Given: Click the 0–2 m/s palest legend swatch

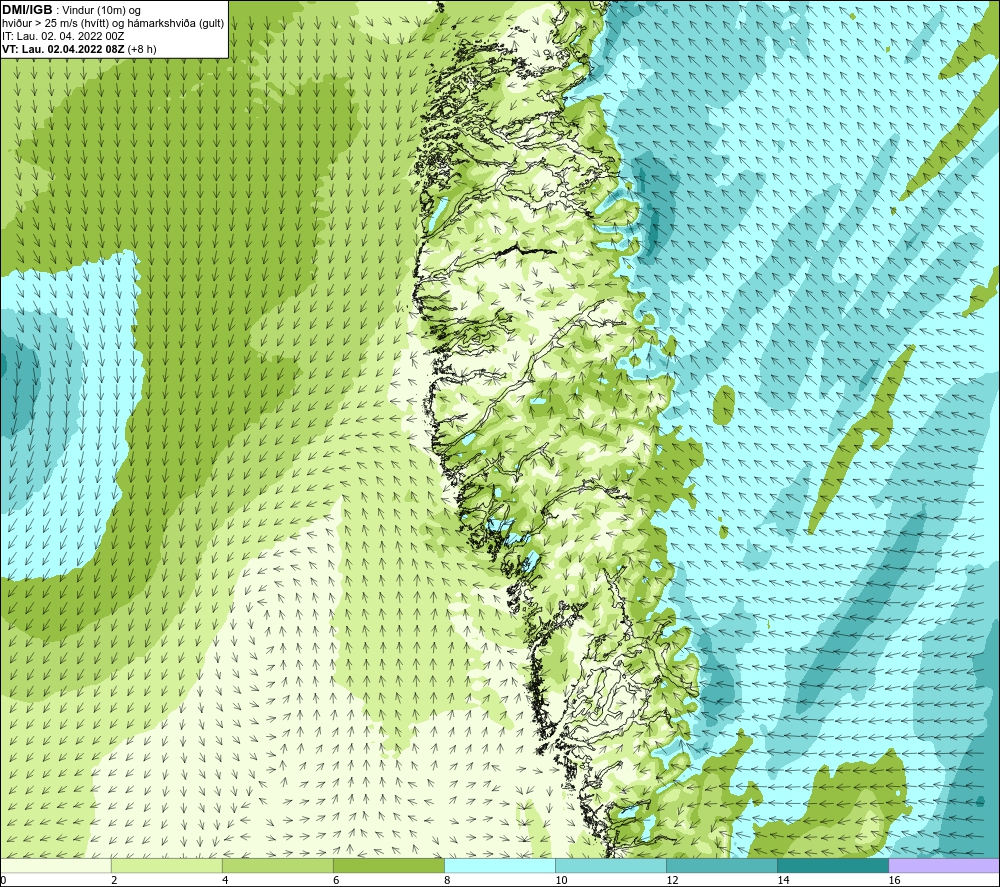Looking at the screenshot, I should pyautogui.click(x=55, y=866).
